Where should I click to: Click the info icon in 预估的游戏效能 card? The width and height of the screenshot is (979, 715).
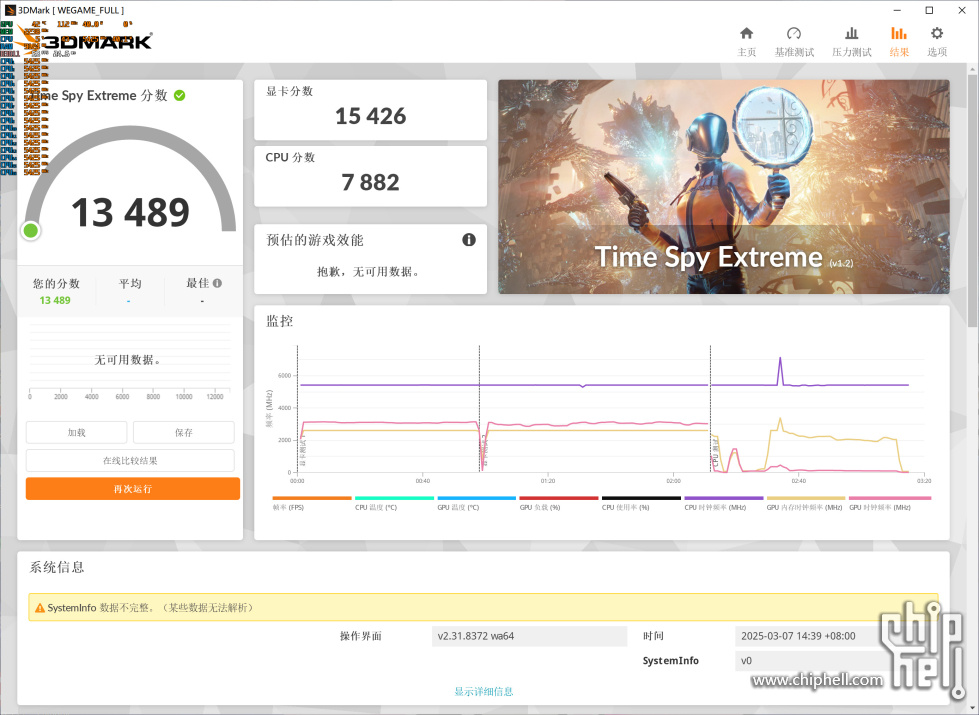(469, 240)
